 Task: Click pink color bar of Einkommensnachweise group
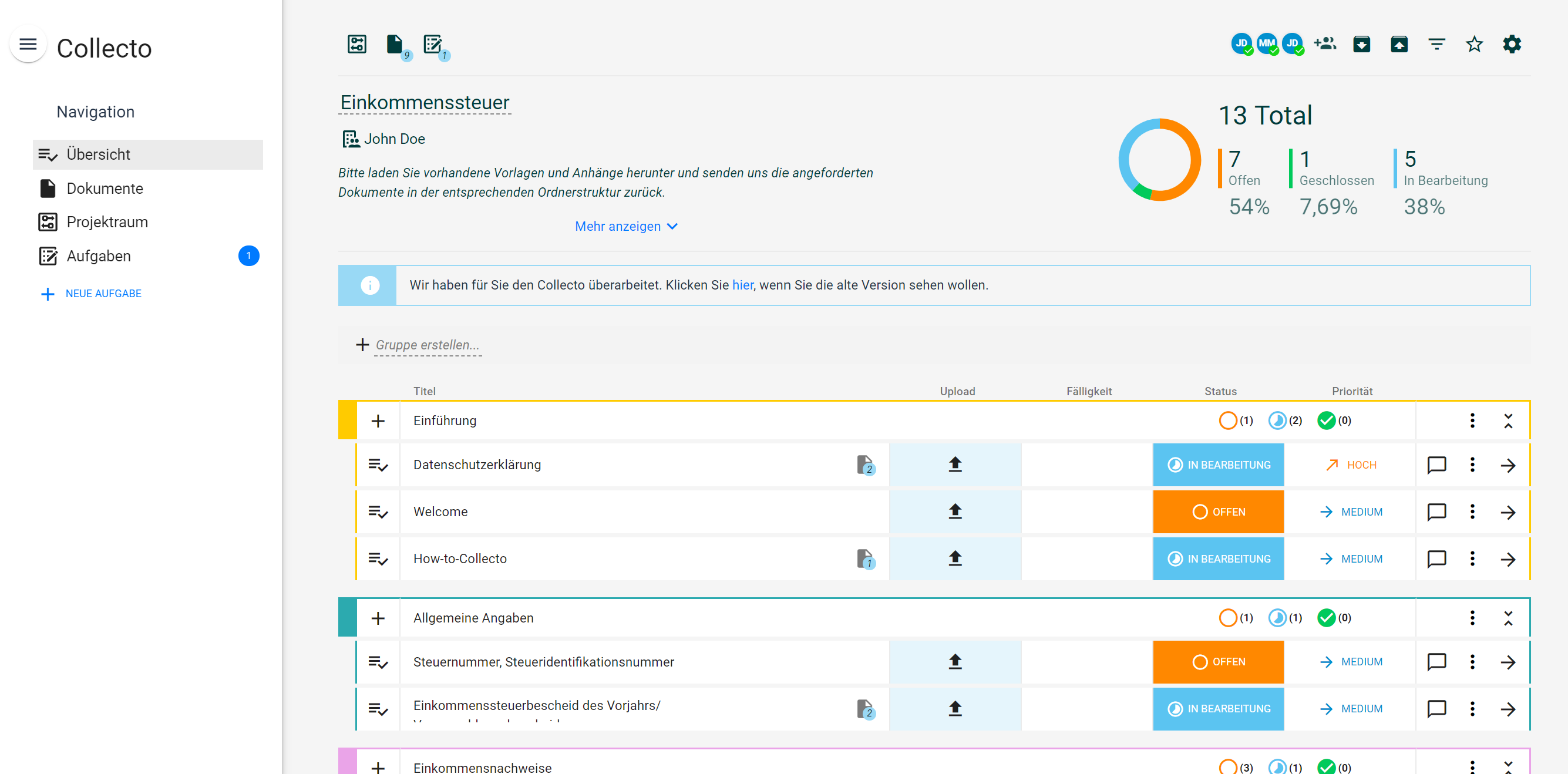click(347, 762)
